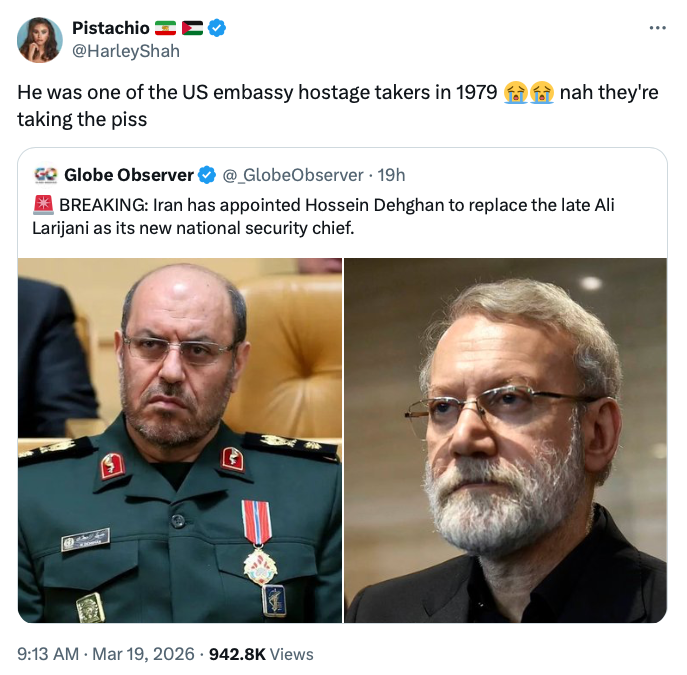Open the Globe Observer account name
The image size is (687, 675).
point(129,175)
